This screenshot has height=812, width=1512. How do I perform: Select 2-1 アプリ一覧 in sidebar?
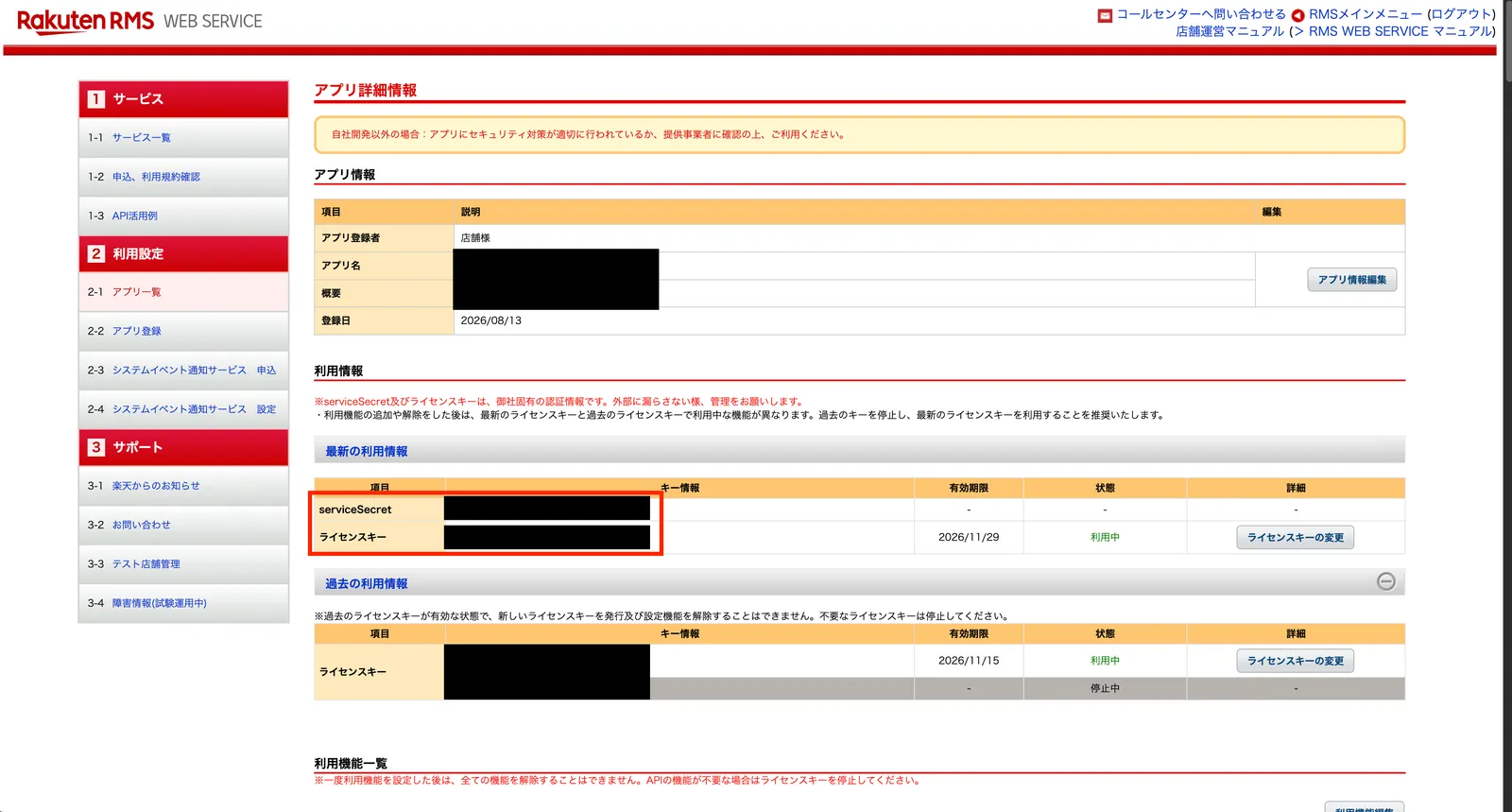(183, 292)
